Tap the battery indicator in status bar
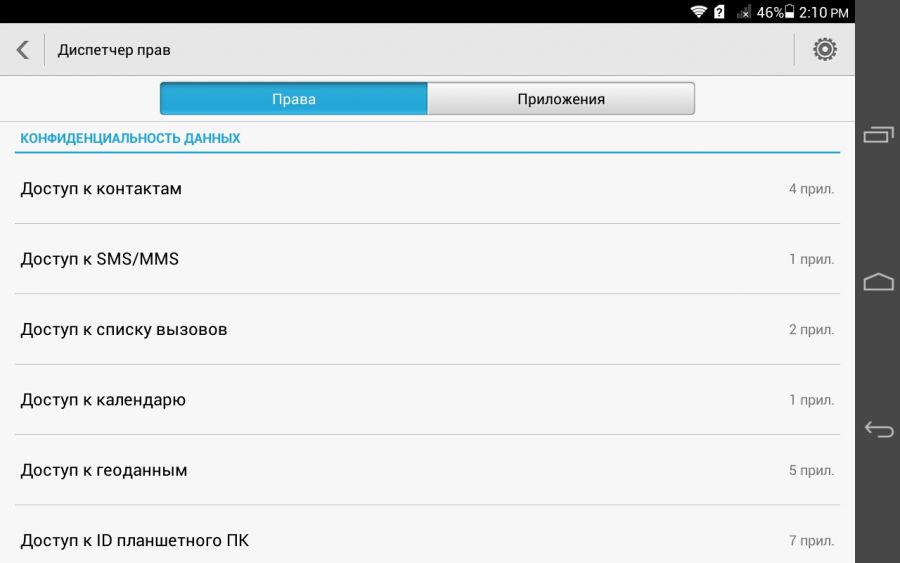 click(789, 11)
